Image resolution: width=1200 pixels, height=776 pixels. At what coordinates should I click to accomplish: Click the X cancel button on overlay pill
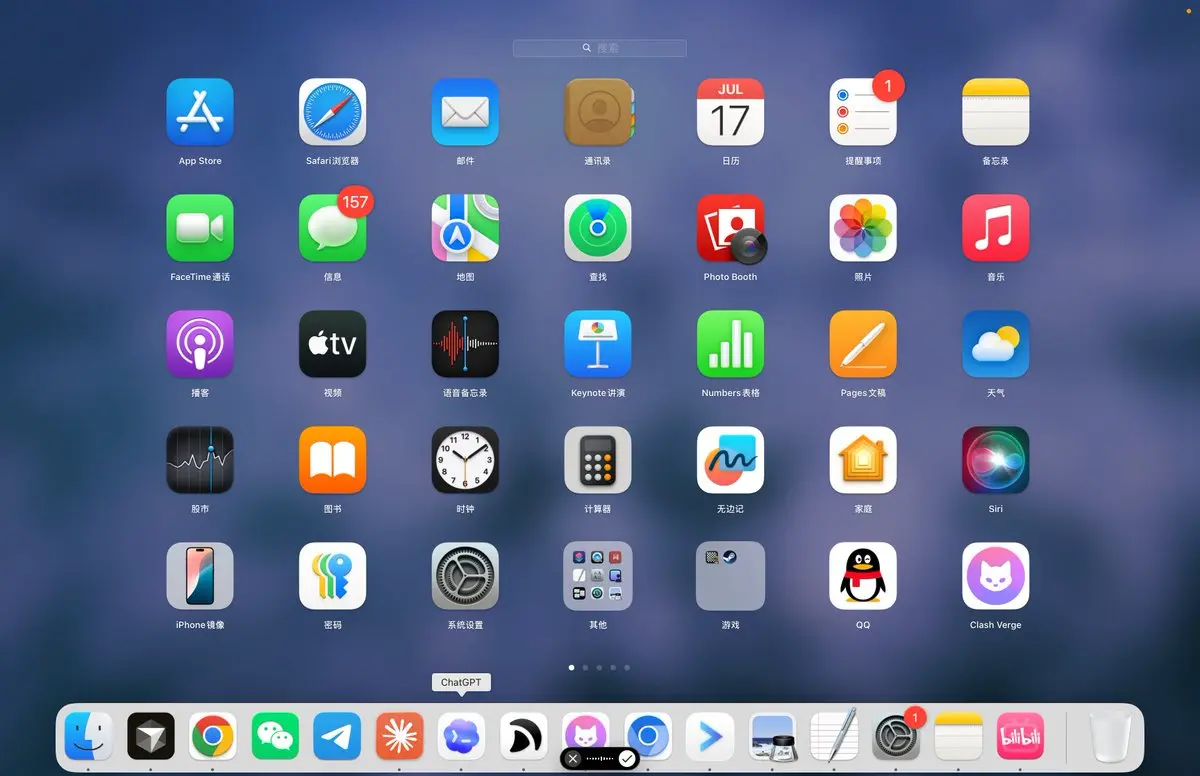[573, 759]
